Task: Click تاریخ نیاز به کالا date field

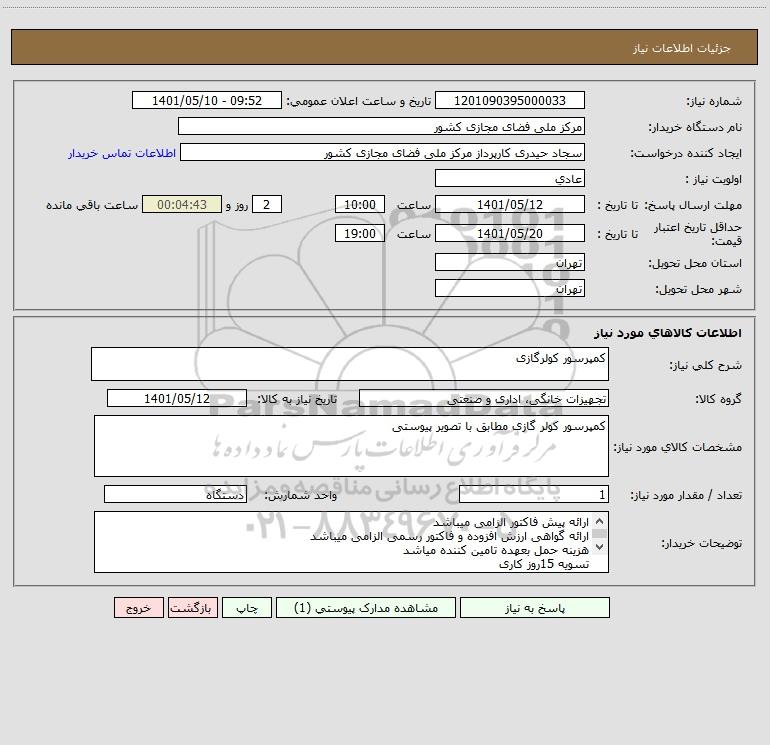Action: (177, 398)
